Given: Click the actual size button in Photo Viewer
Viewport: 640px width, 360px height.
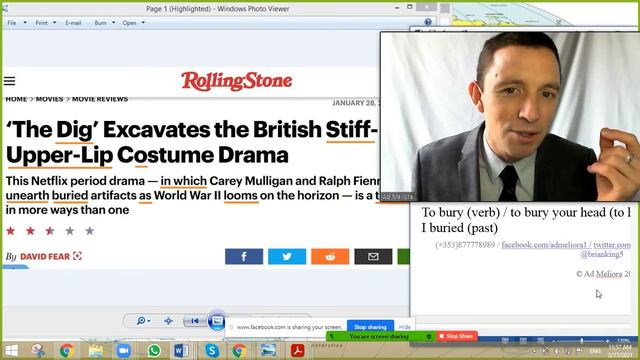Looking at the screenshot, I should point(168,321).
